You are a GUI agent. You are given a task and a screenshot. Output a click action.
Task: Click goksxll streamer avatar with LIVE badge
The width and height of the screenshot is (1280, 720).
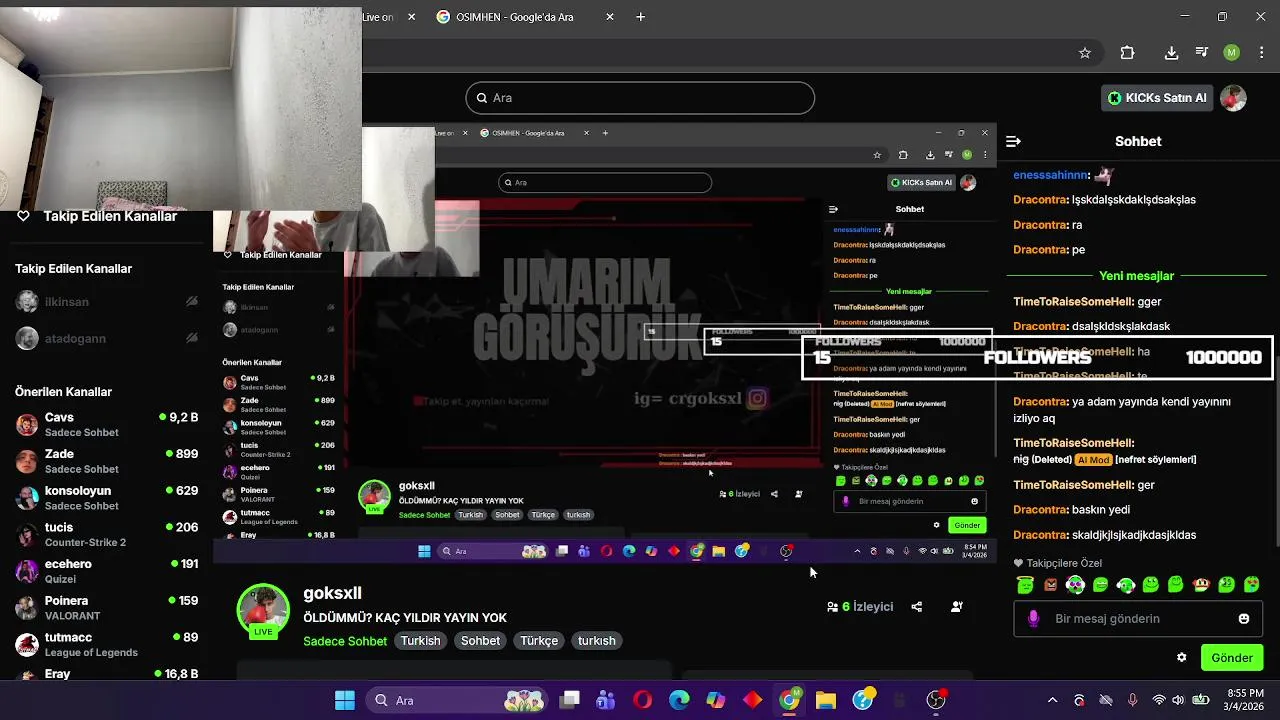(x=263, y=610)
